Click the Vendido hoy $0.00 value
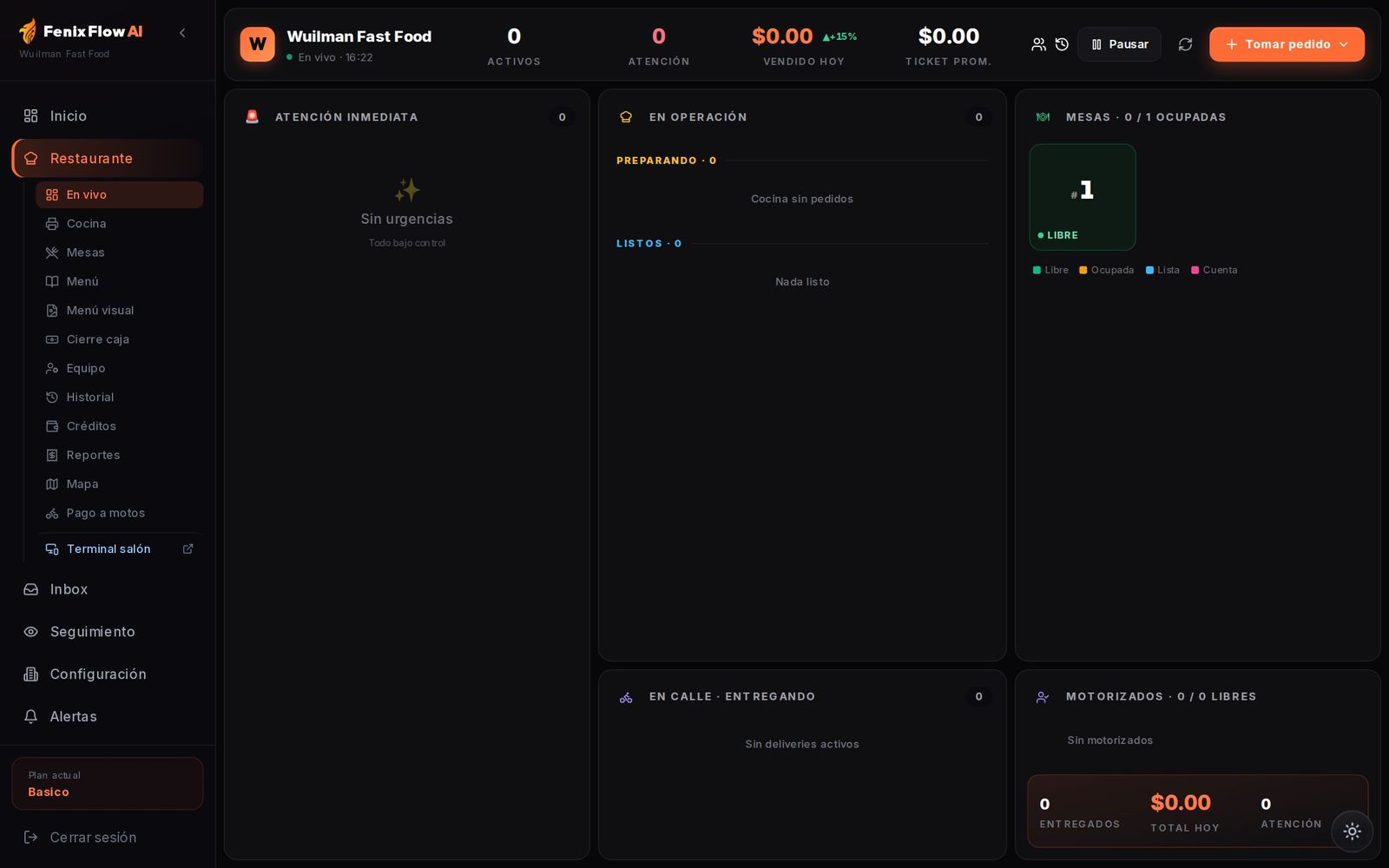 pos(782,36)
